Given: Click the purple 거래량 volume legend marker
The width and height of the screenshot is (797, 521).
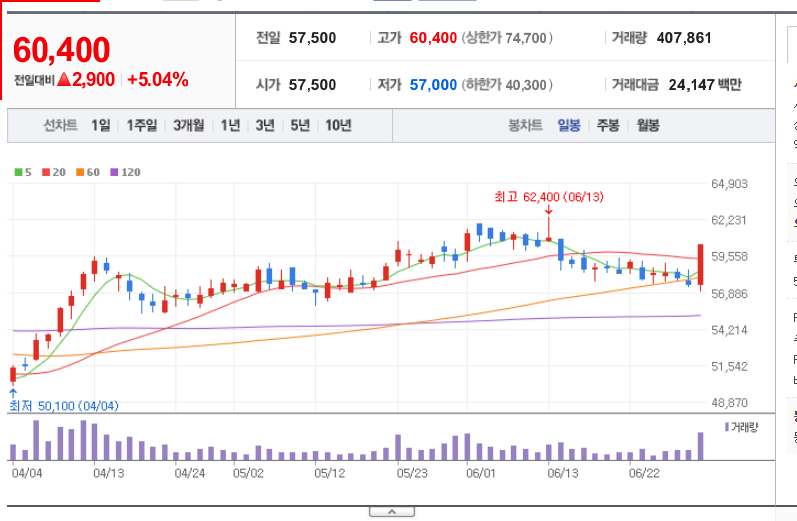Looking at the screenshot, I should pos(727,427).
